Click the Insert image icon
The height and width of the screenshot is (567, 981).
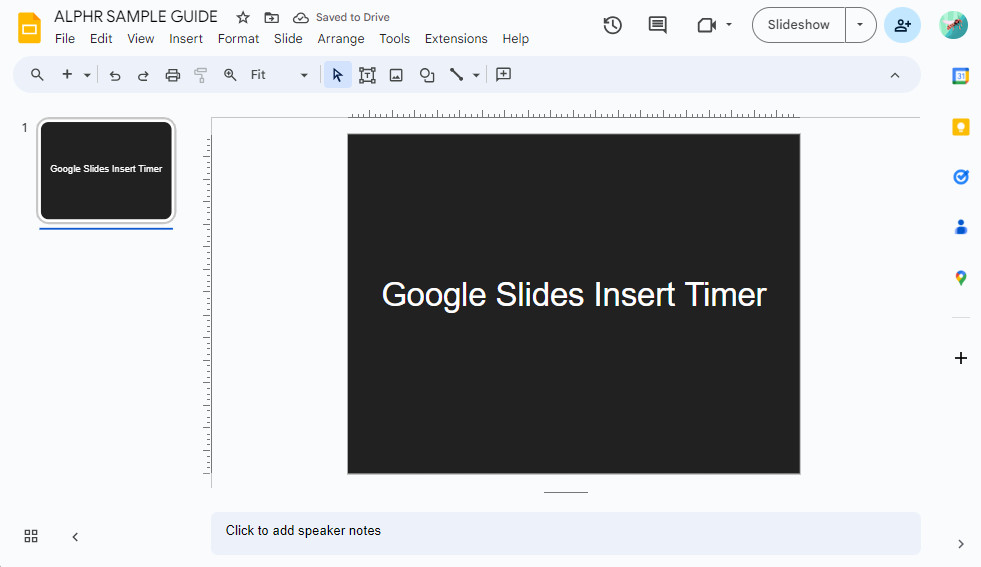[x=396, y=75]
